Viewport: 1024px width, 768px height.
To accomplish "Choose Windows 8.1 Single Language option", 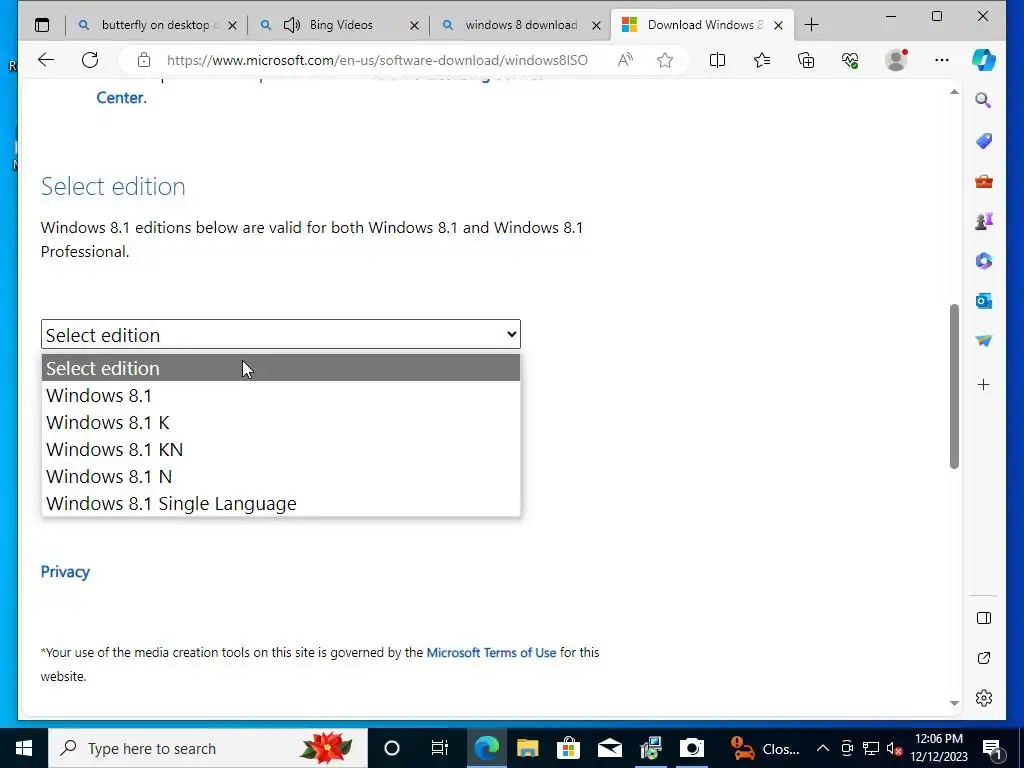I will (281, 504).
